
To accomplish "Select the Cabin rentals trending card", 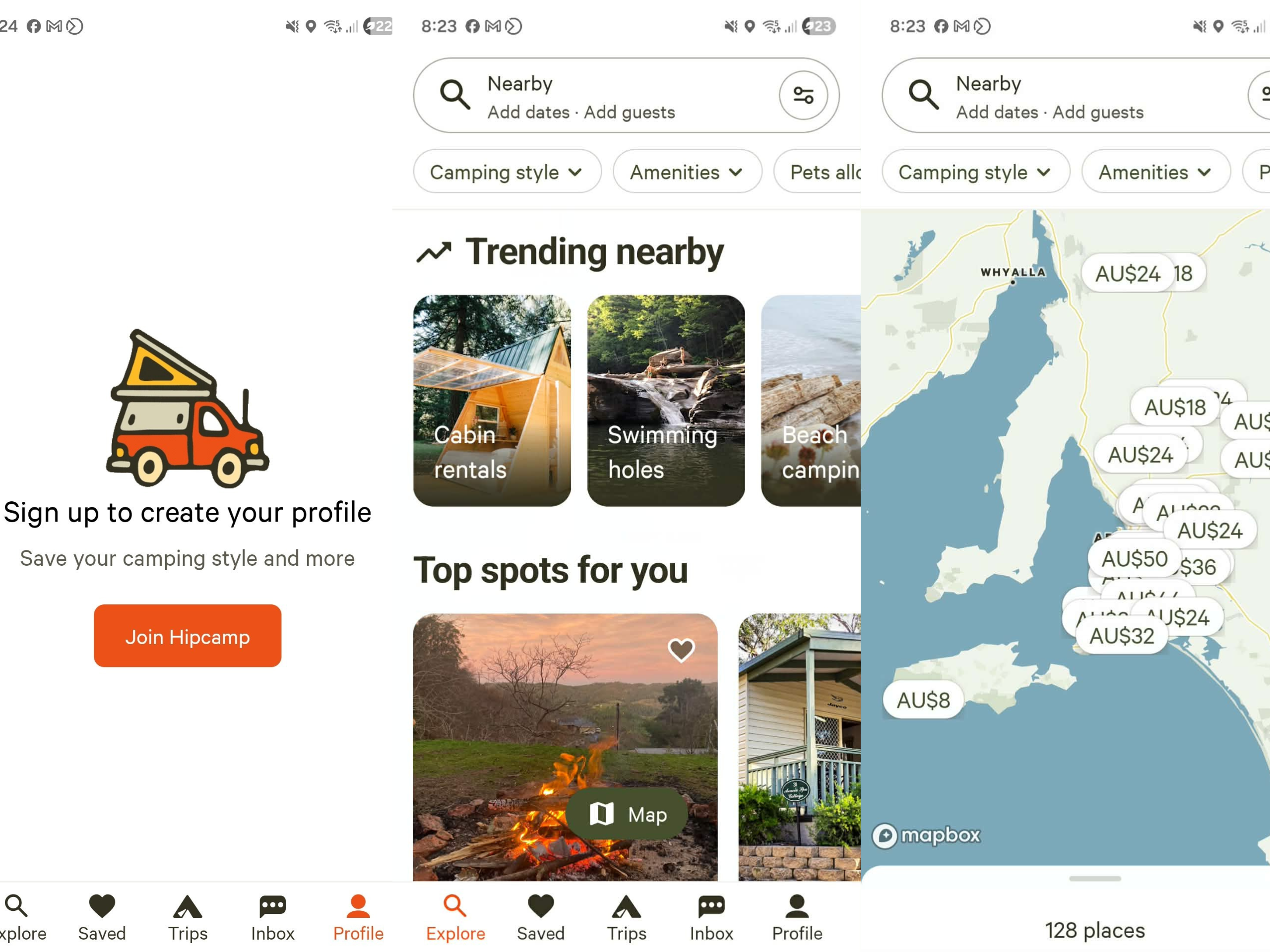I will click(492, 401).
